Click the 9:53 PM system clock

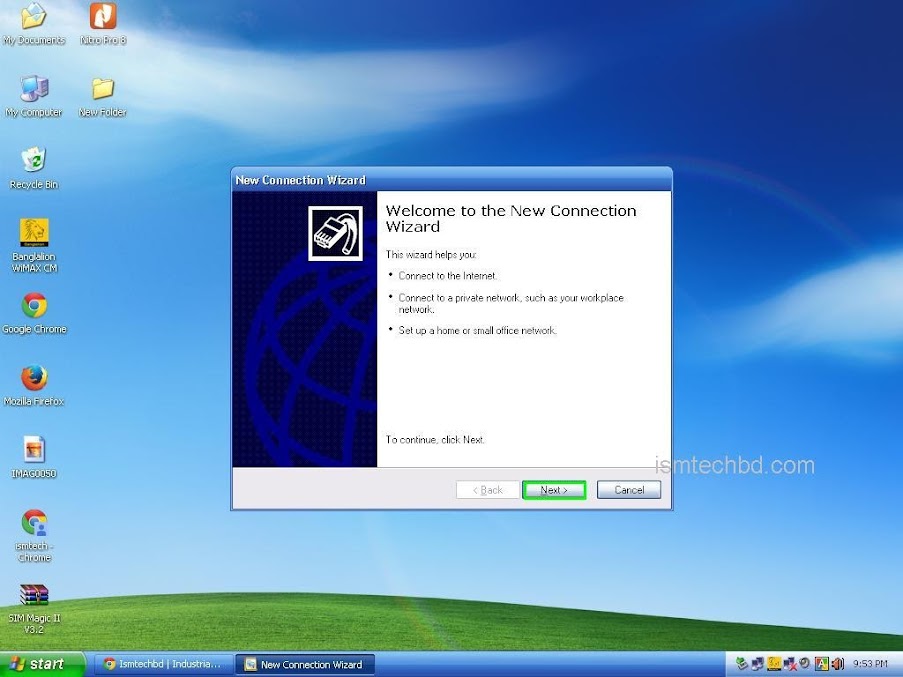click(870, 664)
